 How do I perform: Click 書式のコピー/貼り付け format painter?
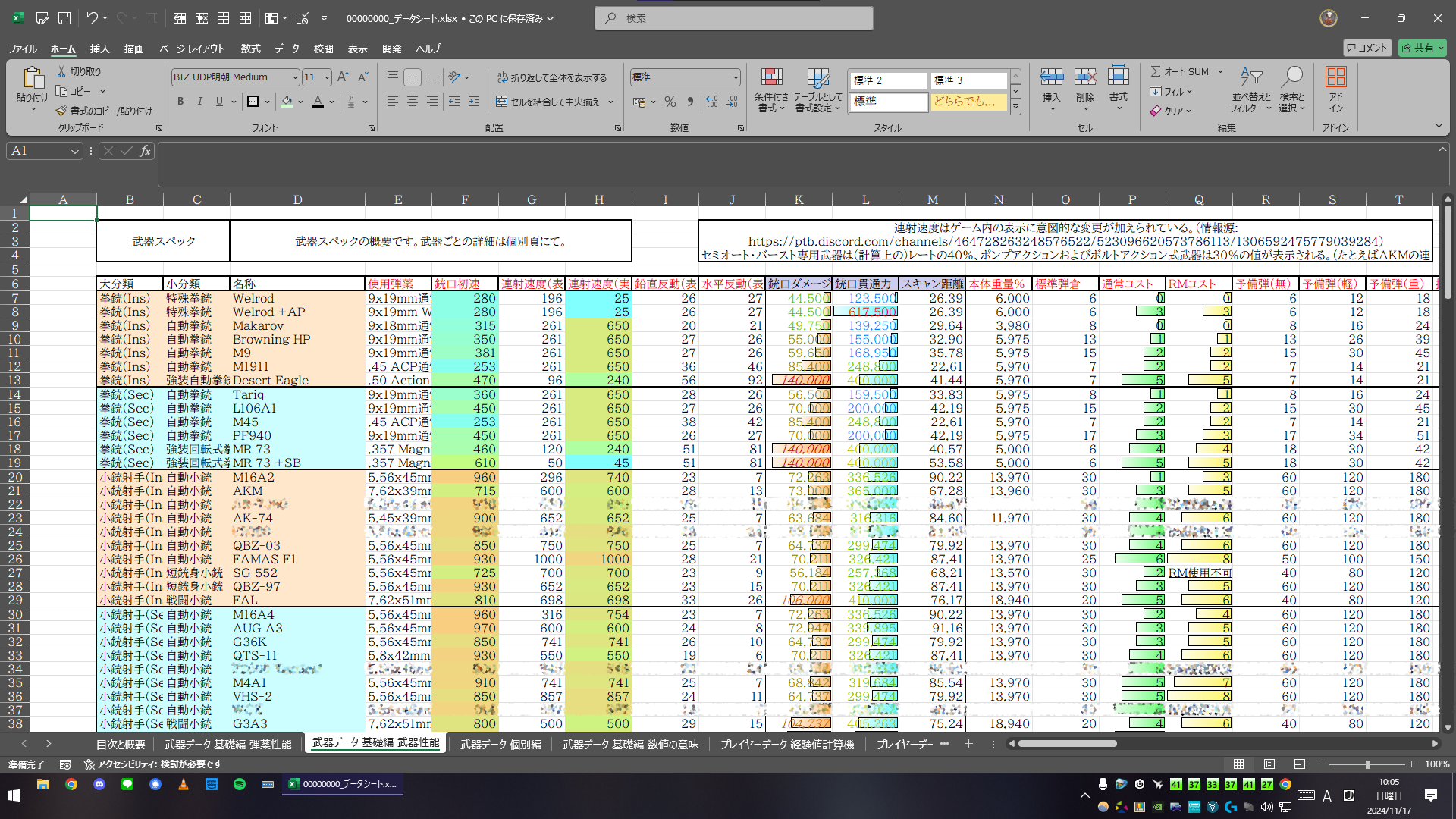click(x=104, y=111)
